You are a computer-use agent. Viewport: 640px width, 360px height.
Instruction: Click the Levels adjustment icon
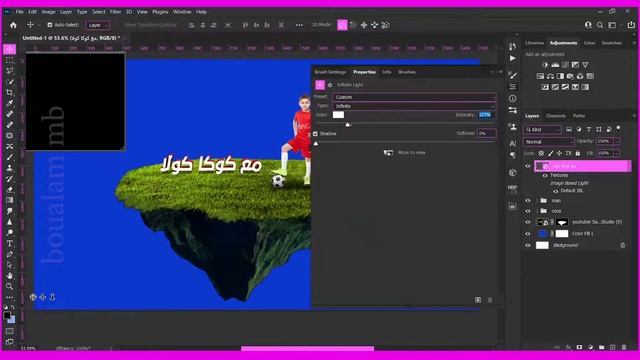tap(555, 65)
